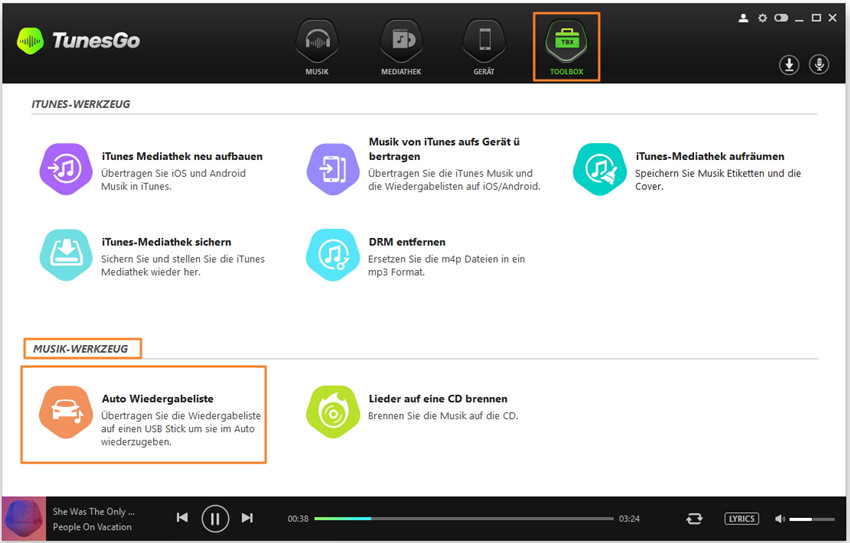850x543 pixels.
Task: Click description Ersetzen Sie die m4p Dateien
Action: (x=447, y=266)
